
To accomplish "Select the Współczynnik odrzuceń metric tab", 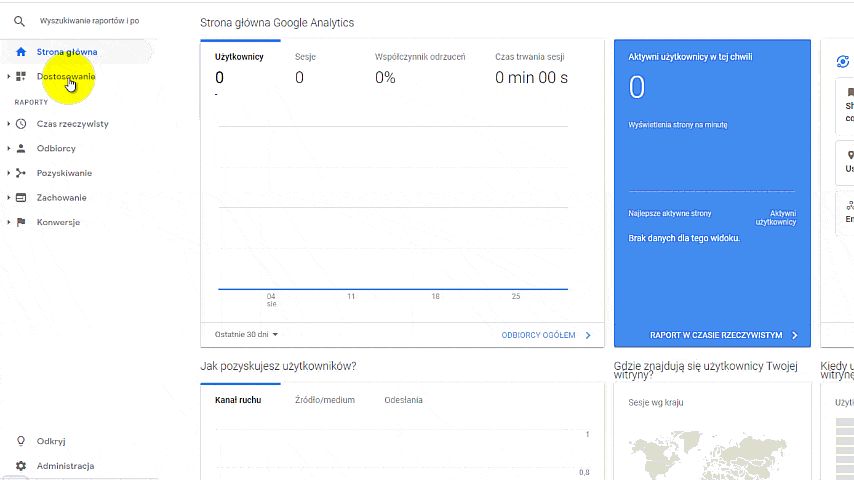I will (420, 68).
